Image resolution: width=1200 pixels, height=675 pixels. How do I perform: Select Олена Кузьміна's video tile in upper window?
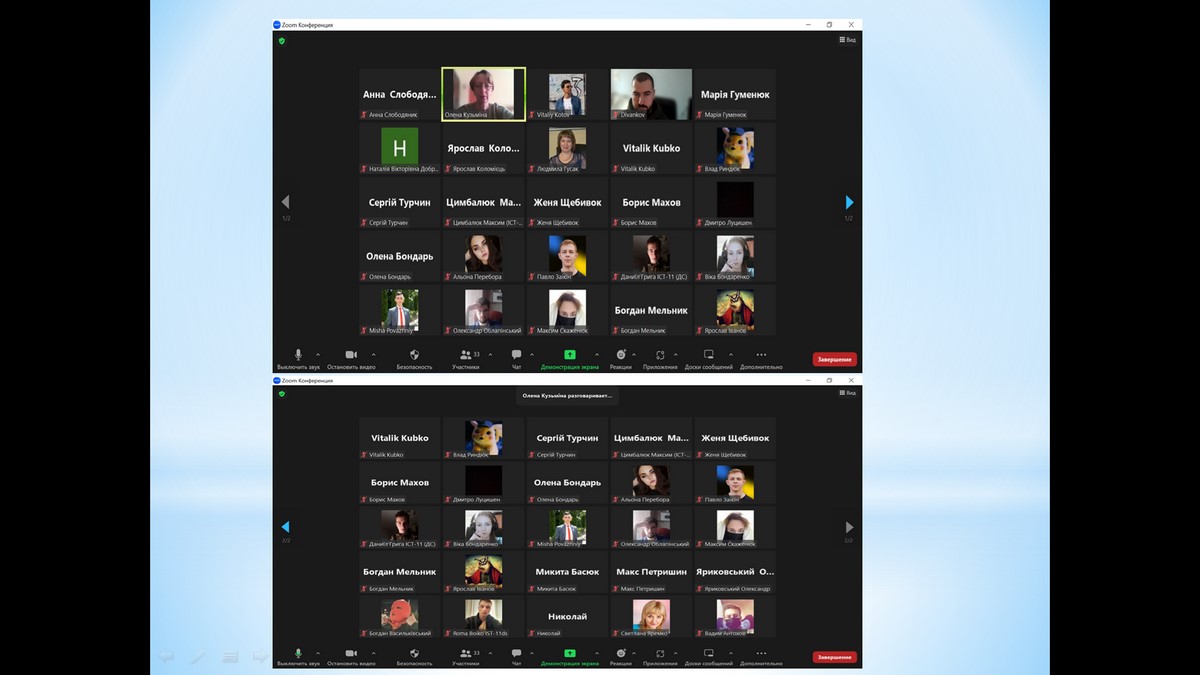tap(484, 94)
